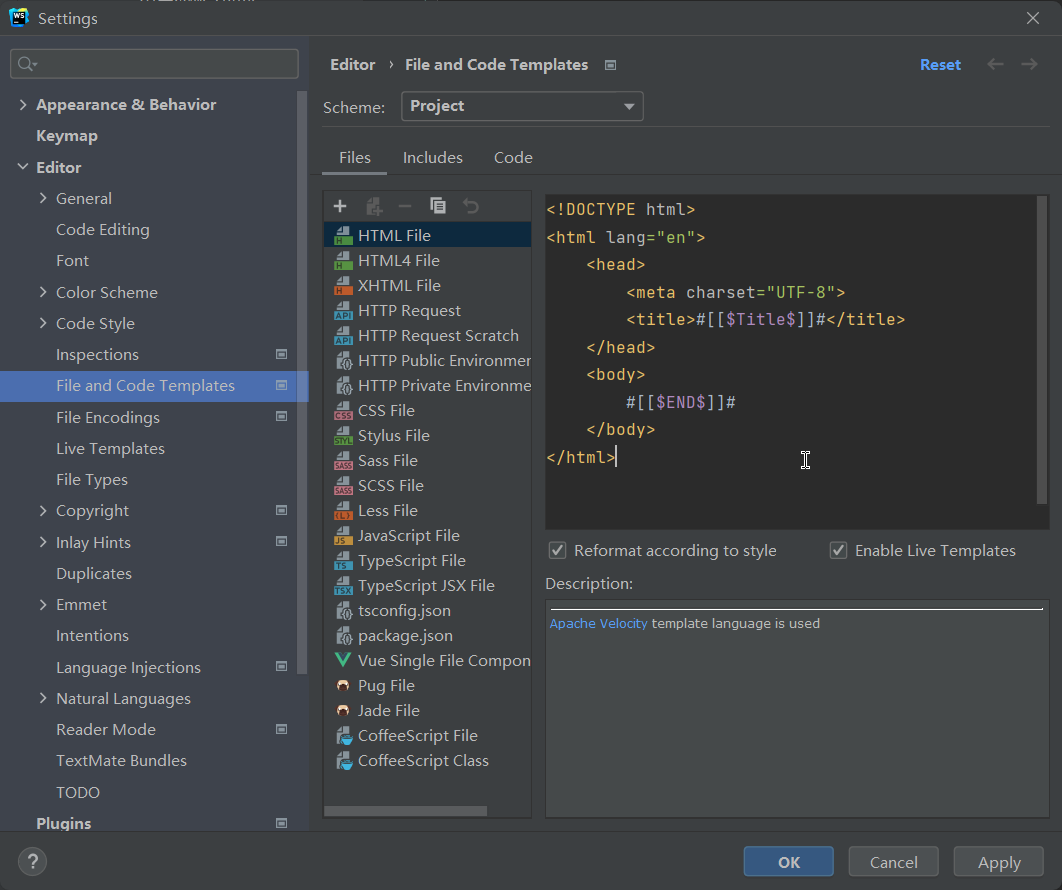Click the back navigation arrow icon
1062x890 pixels.
tap(995, 63)
